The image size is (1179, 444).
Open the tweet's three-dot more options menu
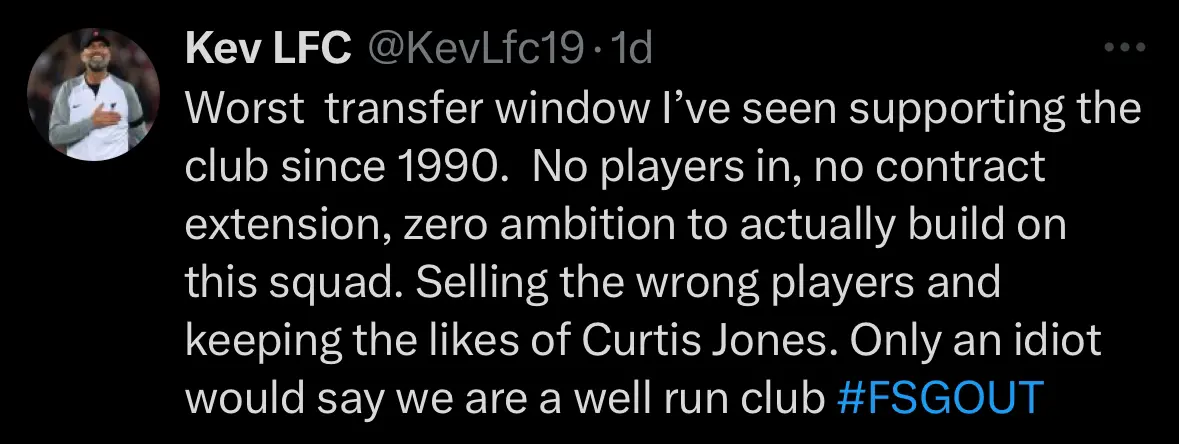1124,48
